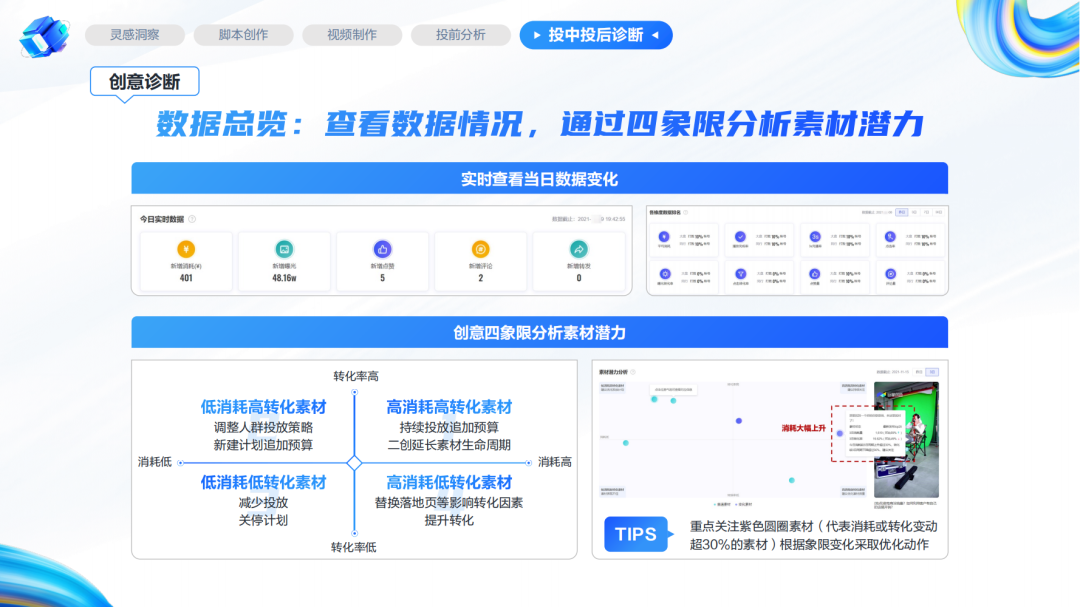Click the 创意诊断 label bubble

pos(145,82)
